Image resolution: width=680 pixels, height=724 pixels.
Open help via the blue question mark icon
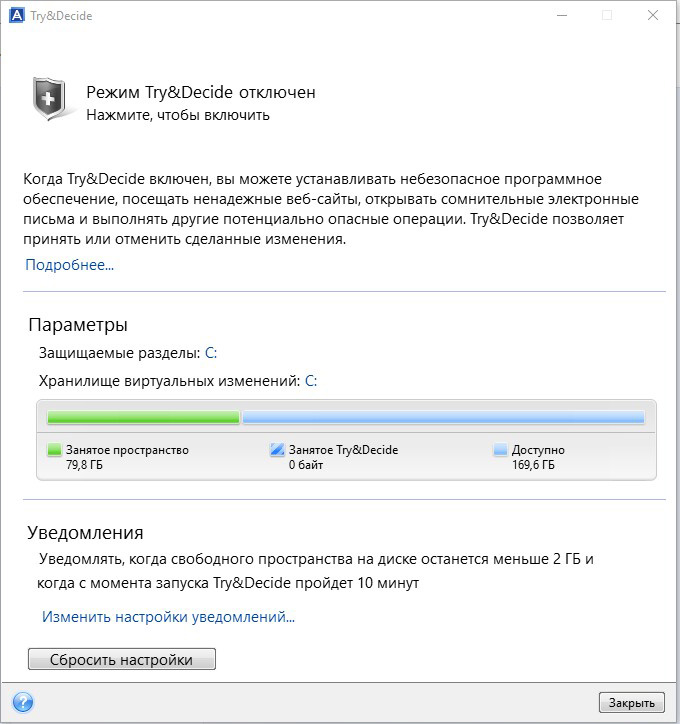point(23,702)
